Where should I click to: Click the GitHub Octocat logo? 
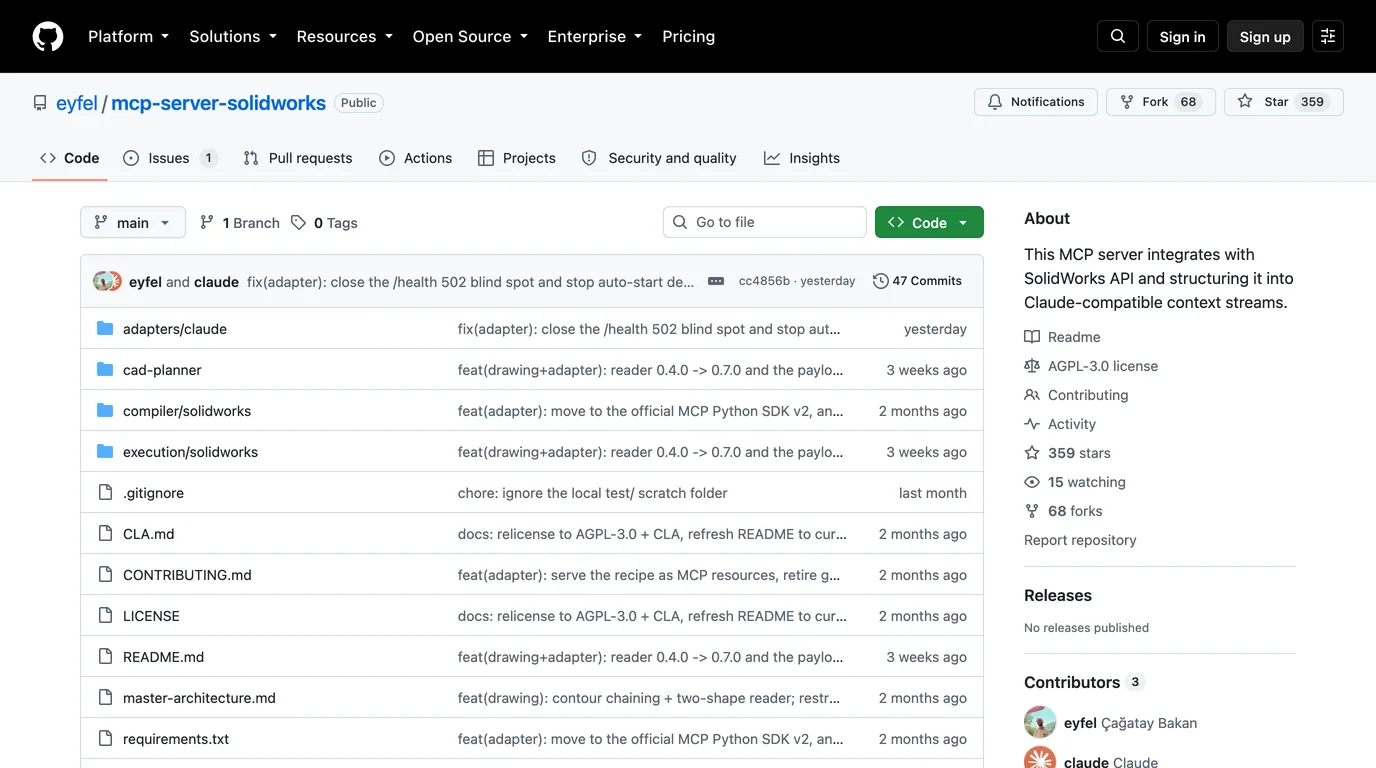coord(48,36)
